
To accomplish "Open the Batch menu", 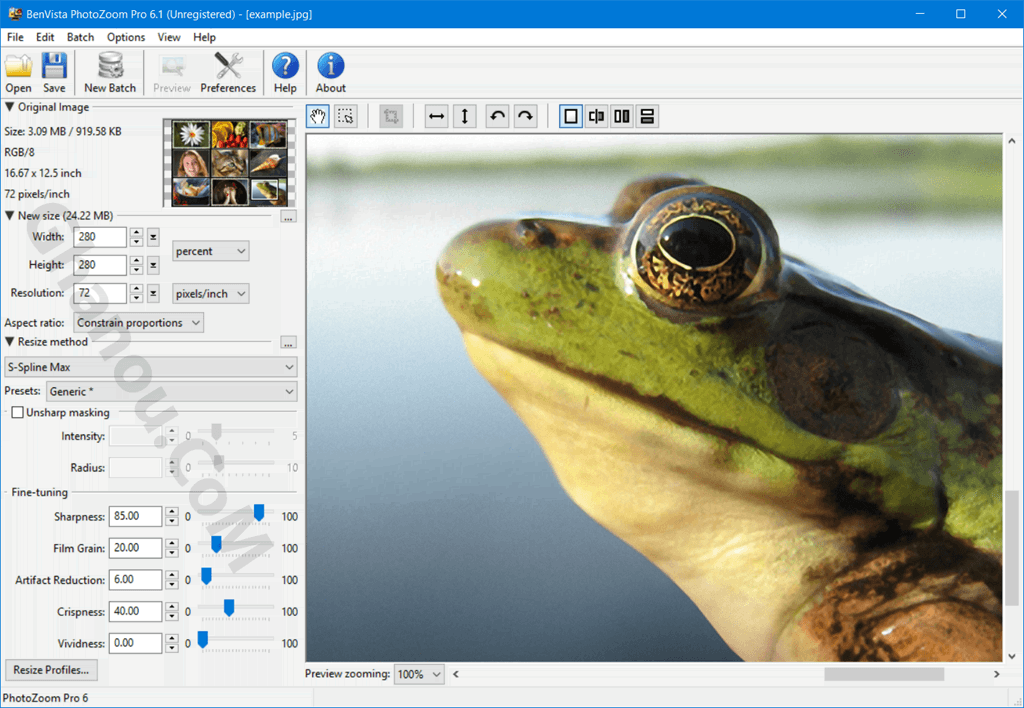I will (x=80, y=37).
